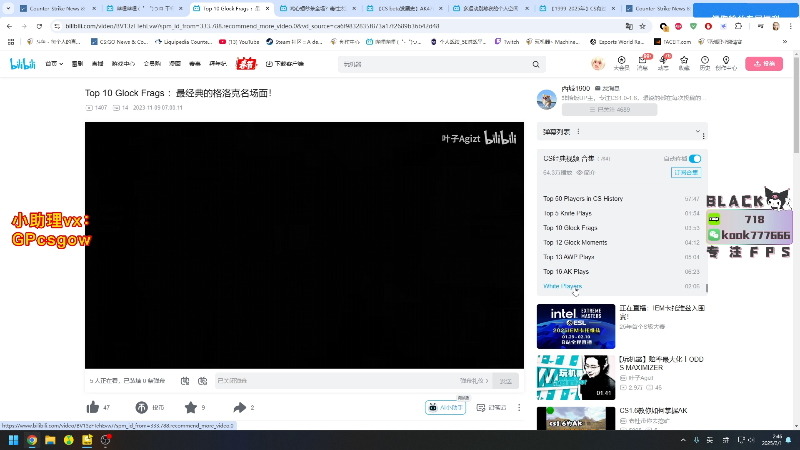Open the watch history clock icon
Image resolution: width=800 pixels, height=450 pixels.
[x=705, y=62]
